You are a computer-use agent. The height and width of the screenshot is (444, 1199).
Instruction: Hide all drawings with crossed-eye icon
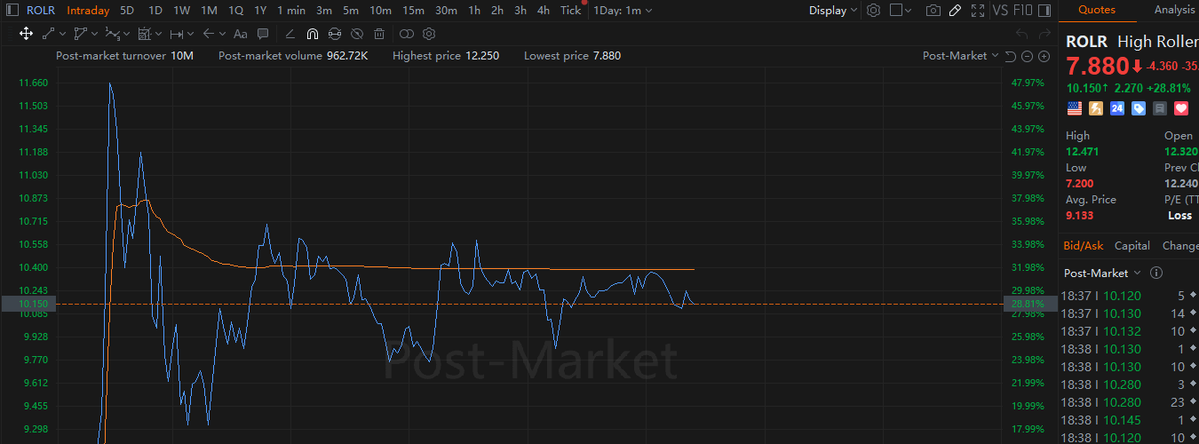357,34
